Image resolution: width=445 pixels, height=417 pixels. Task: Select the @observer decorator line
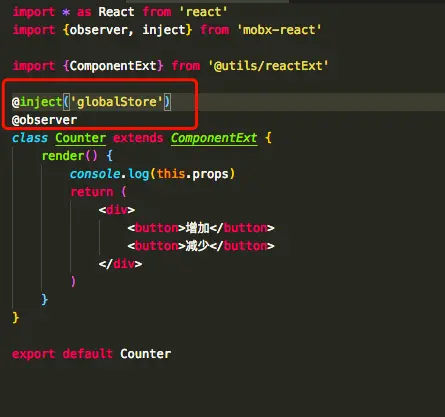point(44,120)
